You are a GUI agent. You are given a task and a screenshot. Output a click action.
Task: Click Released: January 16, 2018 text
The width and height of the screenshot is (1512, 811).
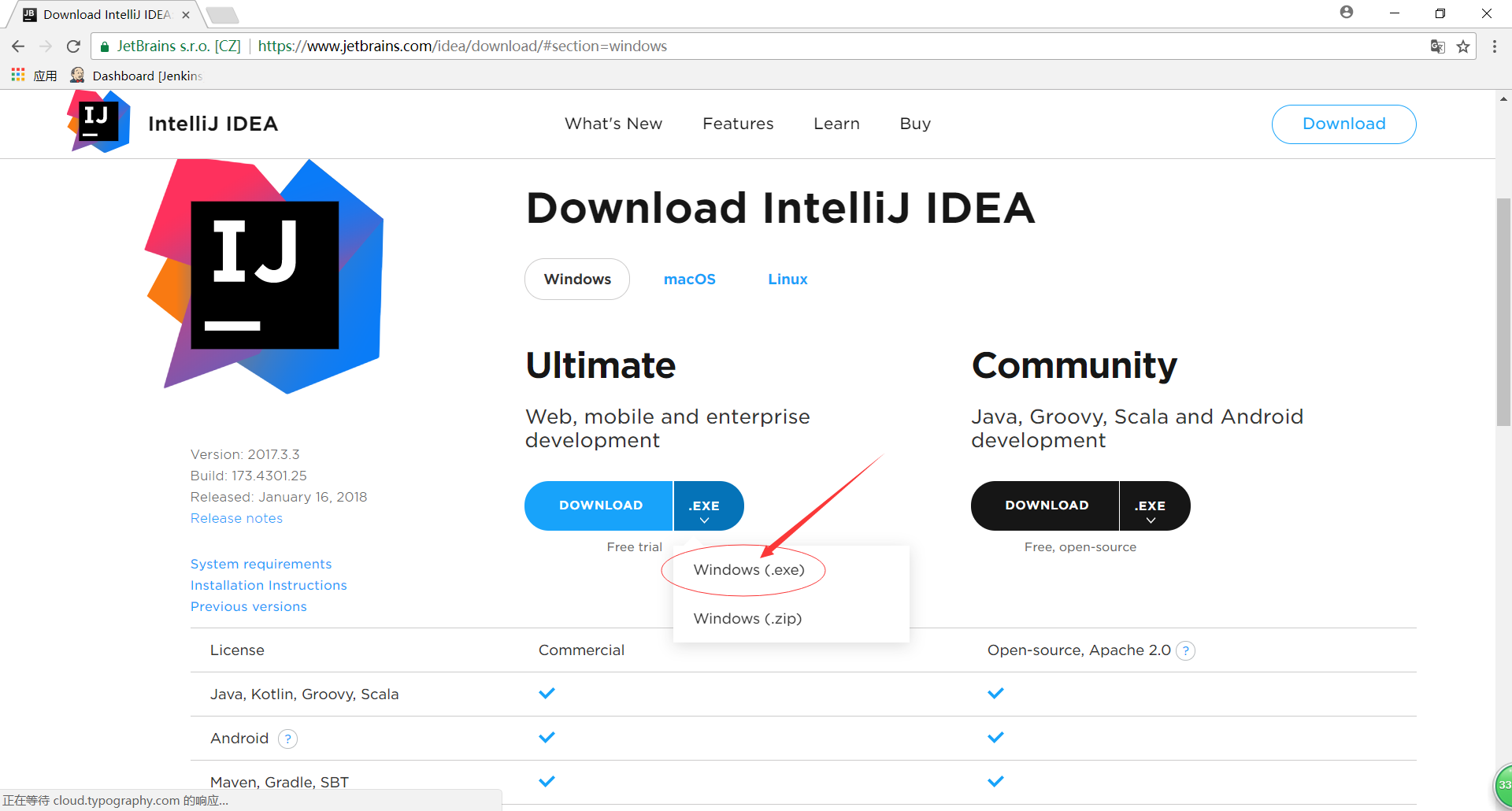279,497
